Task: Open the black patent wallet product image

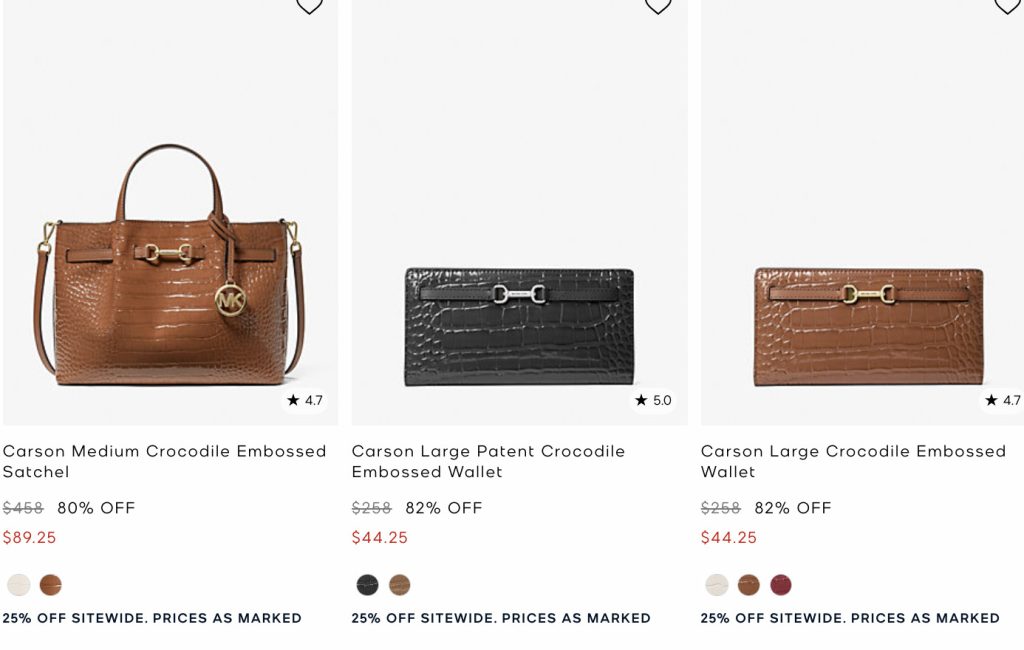Action: tap(519, 325)
